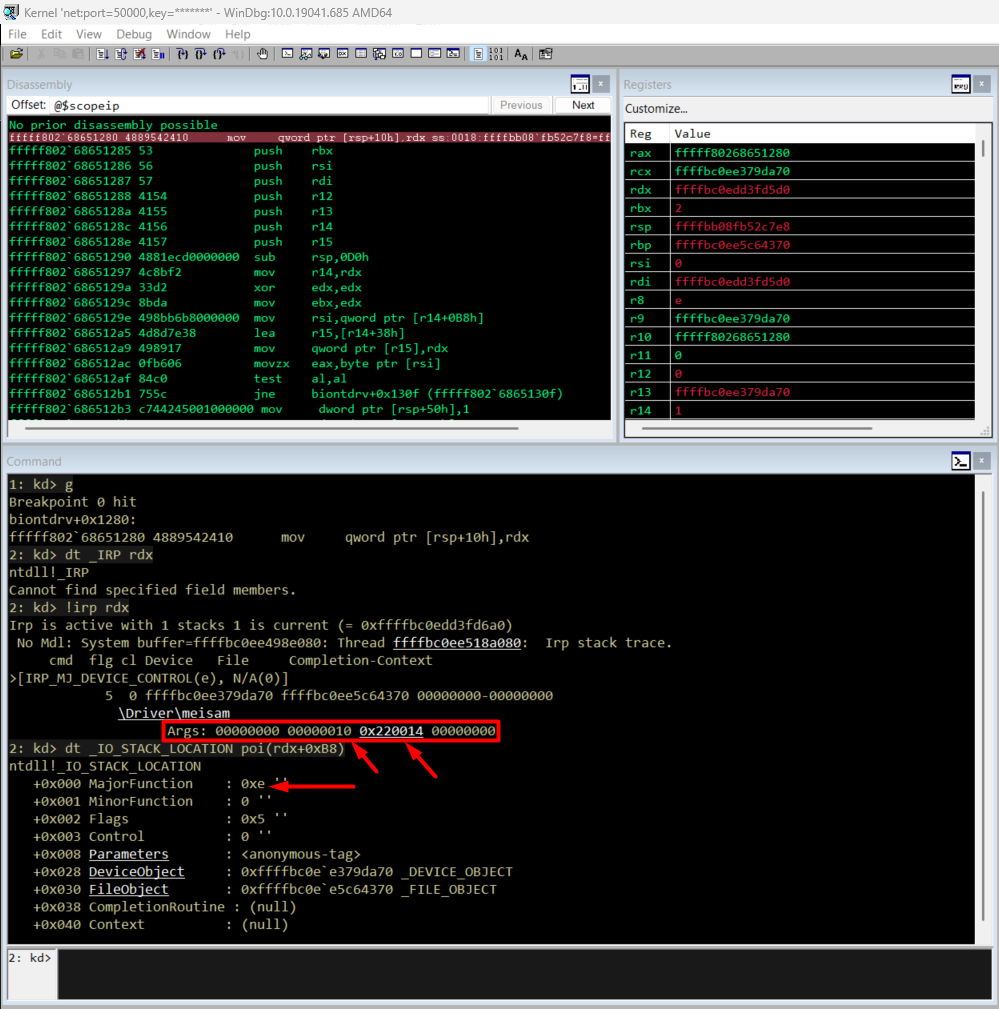
Task: Open the Debug menu
Action: [x=134, y=34]
